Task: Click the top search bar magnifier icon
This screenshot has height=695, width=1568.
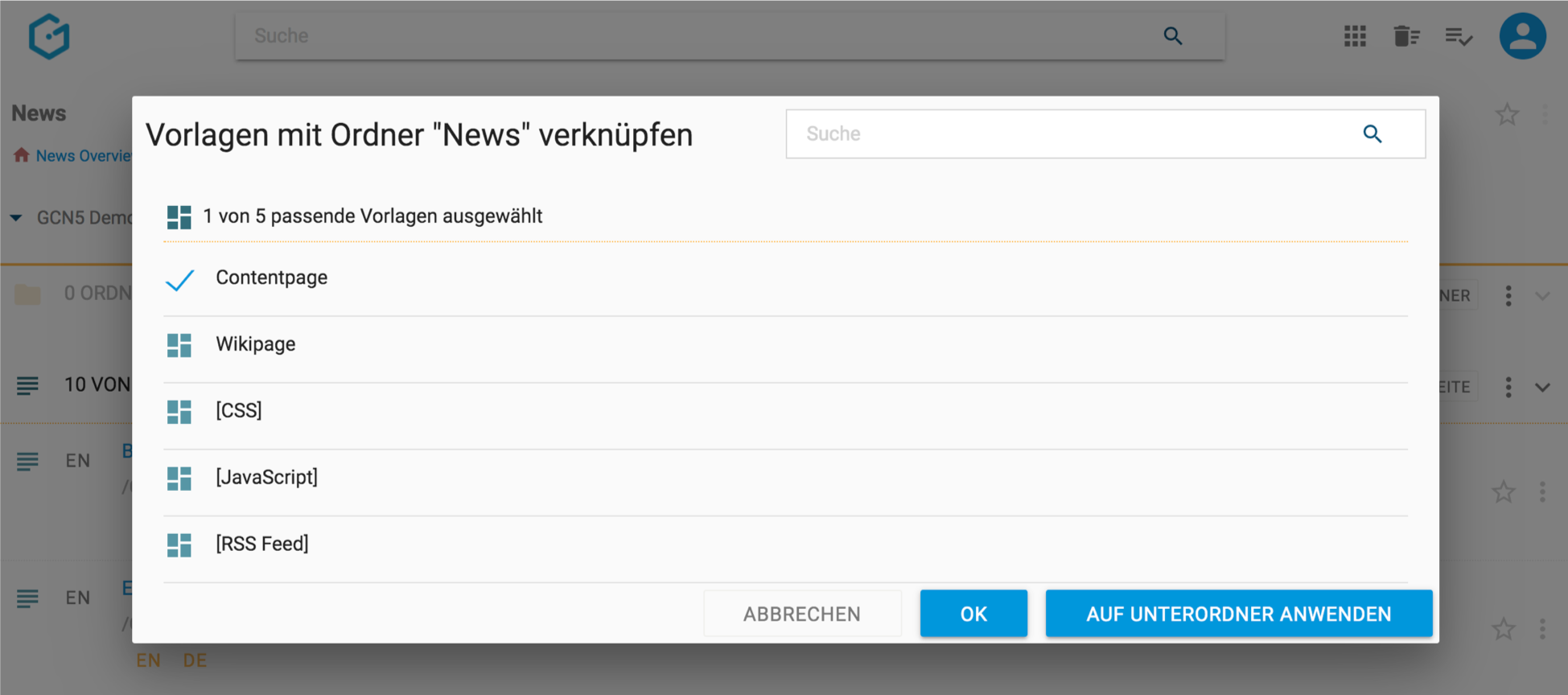Action: coord(1173,36)
